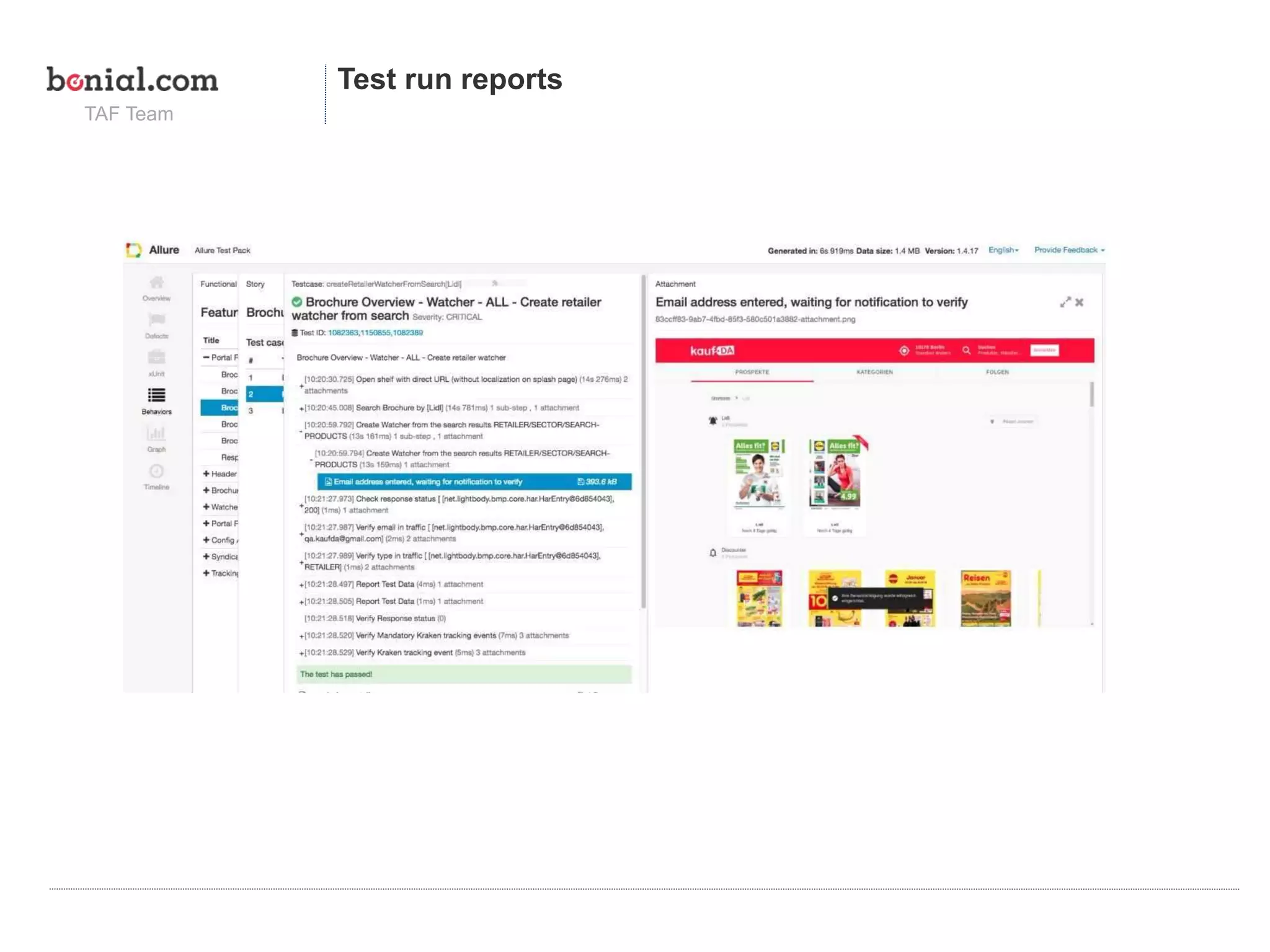Expand Verify Kraken tracking event step
Viewport: 1270px width, 952px height.
[301, 653]
